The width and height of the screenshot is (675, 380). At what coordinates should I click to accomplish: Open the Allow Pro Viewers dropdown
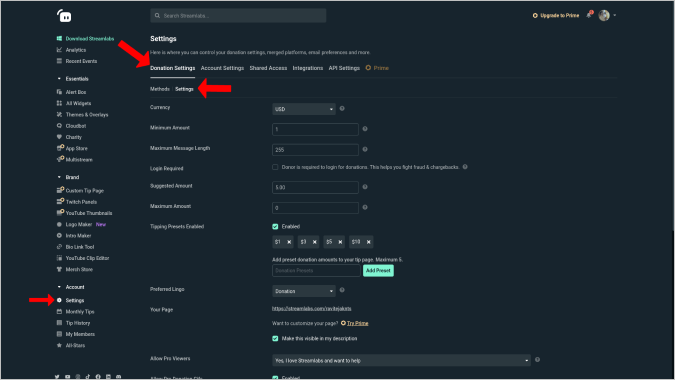point(402,360)
